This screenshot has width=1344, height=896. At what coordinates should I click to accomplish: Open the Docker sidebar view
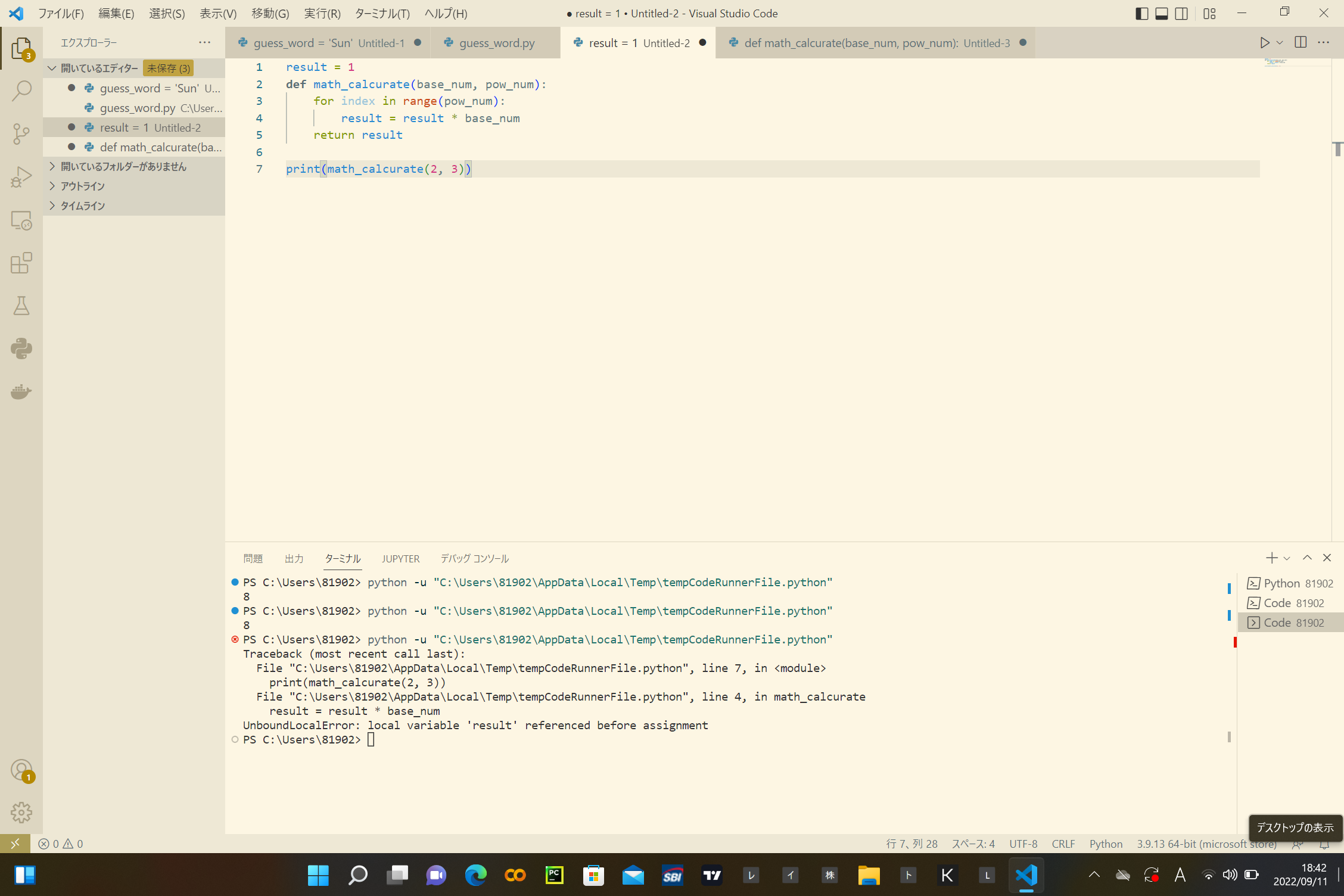coord(21,391)
